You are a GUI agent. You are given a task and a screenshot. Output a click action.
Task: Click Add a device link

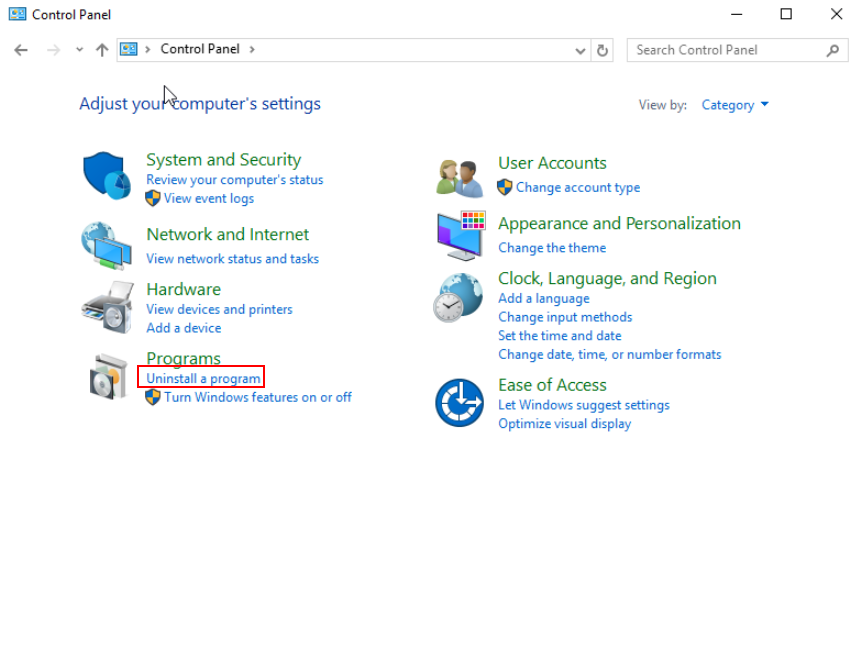[183, 328]
